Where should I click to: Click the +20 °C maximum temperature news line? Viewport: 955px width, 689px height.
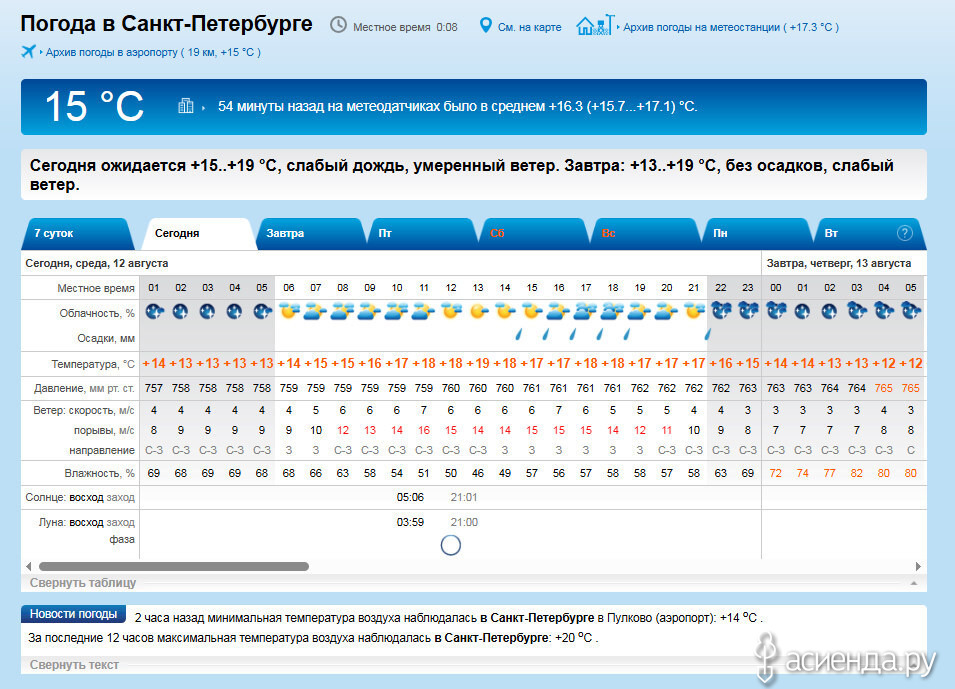click(313, 638)
